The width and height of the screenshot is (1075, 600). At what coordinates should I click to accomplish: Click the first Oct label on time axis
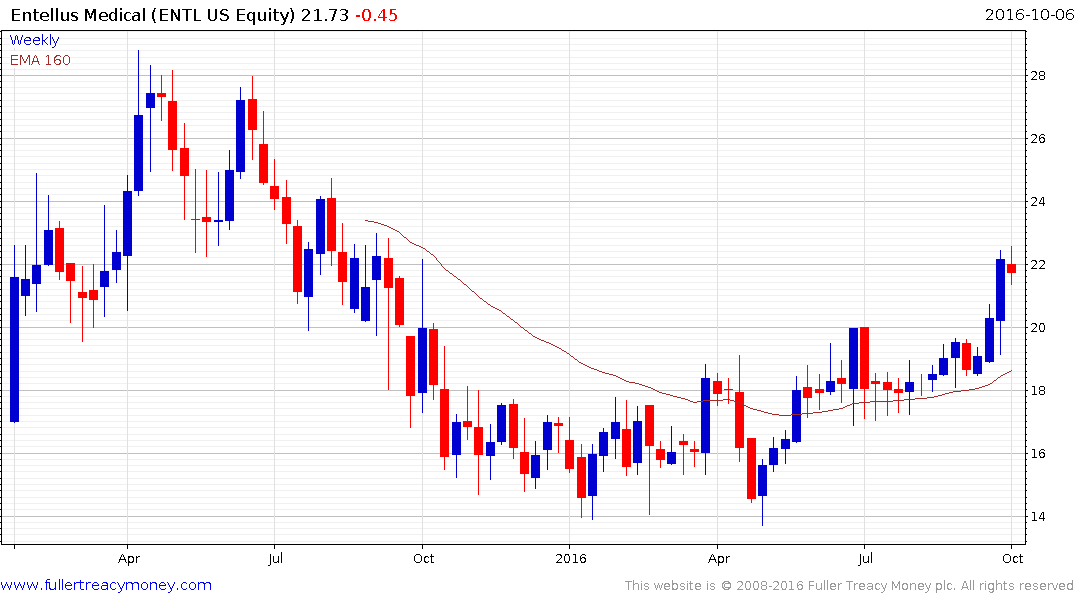424,559
